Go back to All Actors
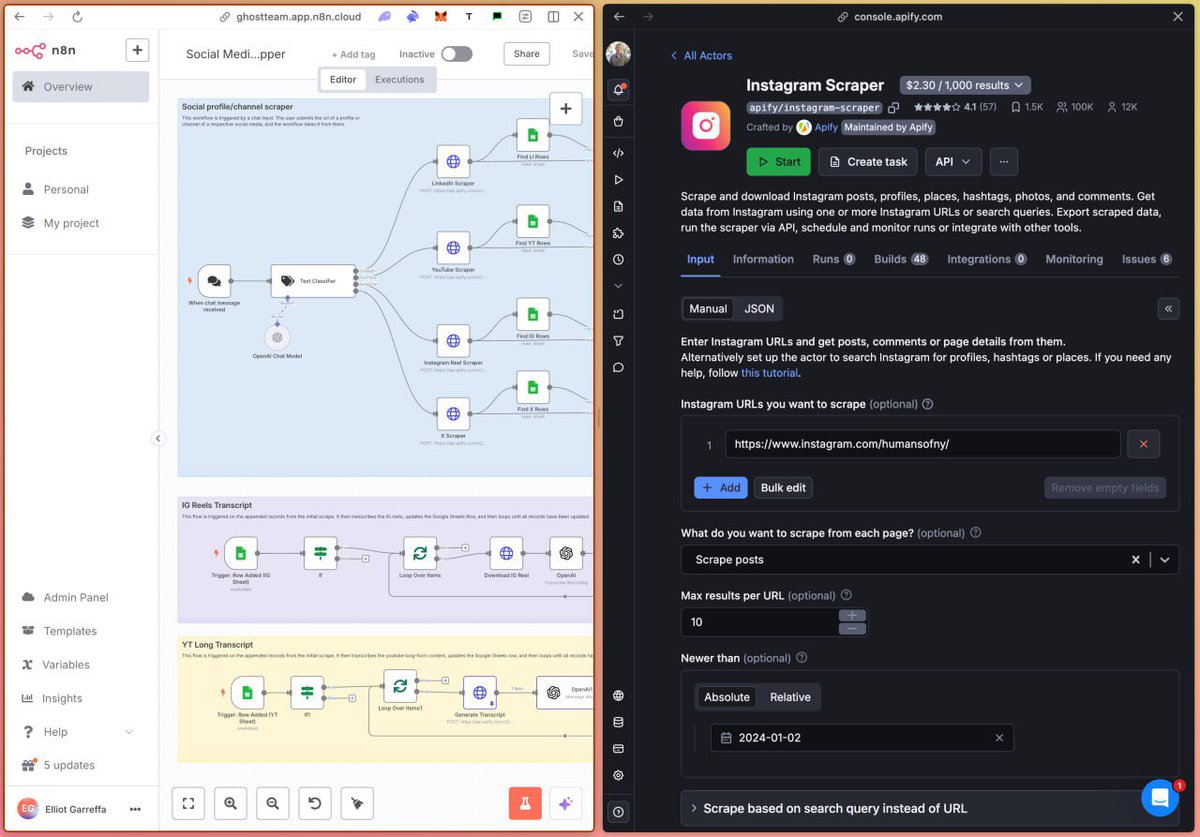1200x837 pixels. point(701,56)
